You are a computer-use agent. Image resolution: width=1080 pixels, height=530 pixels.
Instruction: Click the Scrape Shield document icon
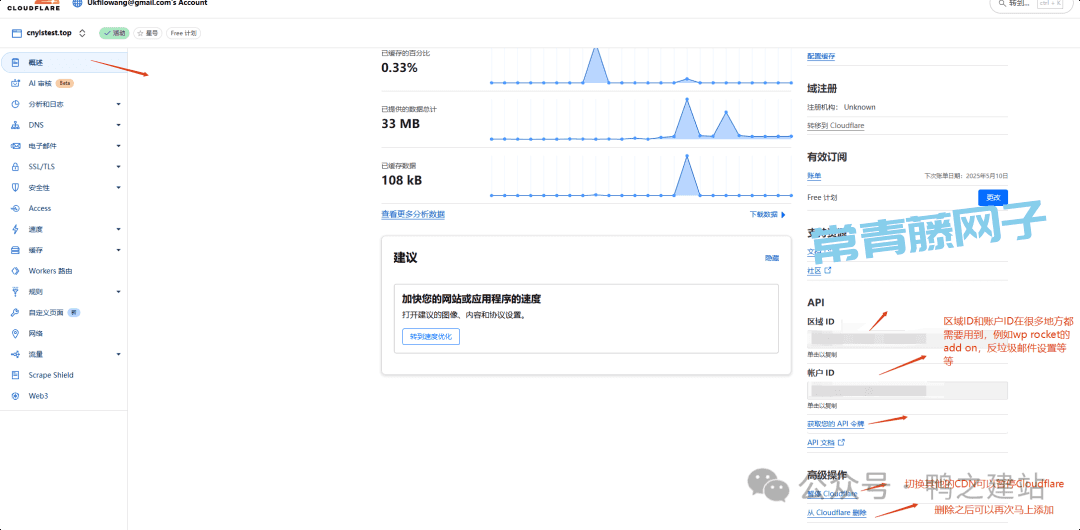(15, 375)
